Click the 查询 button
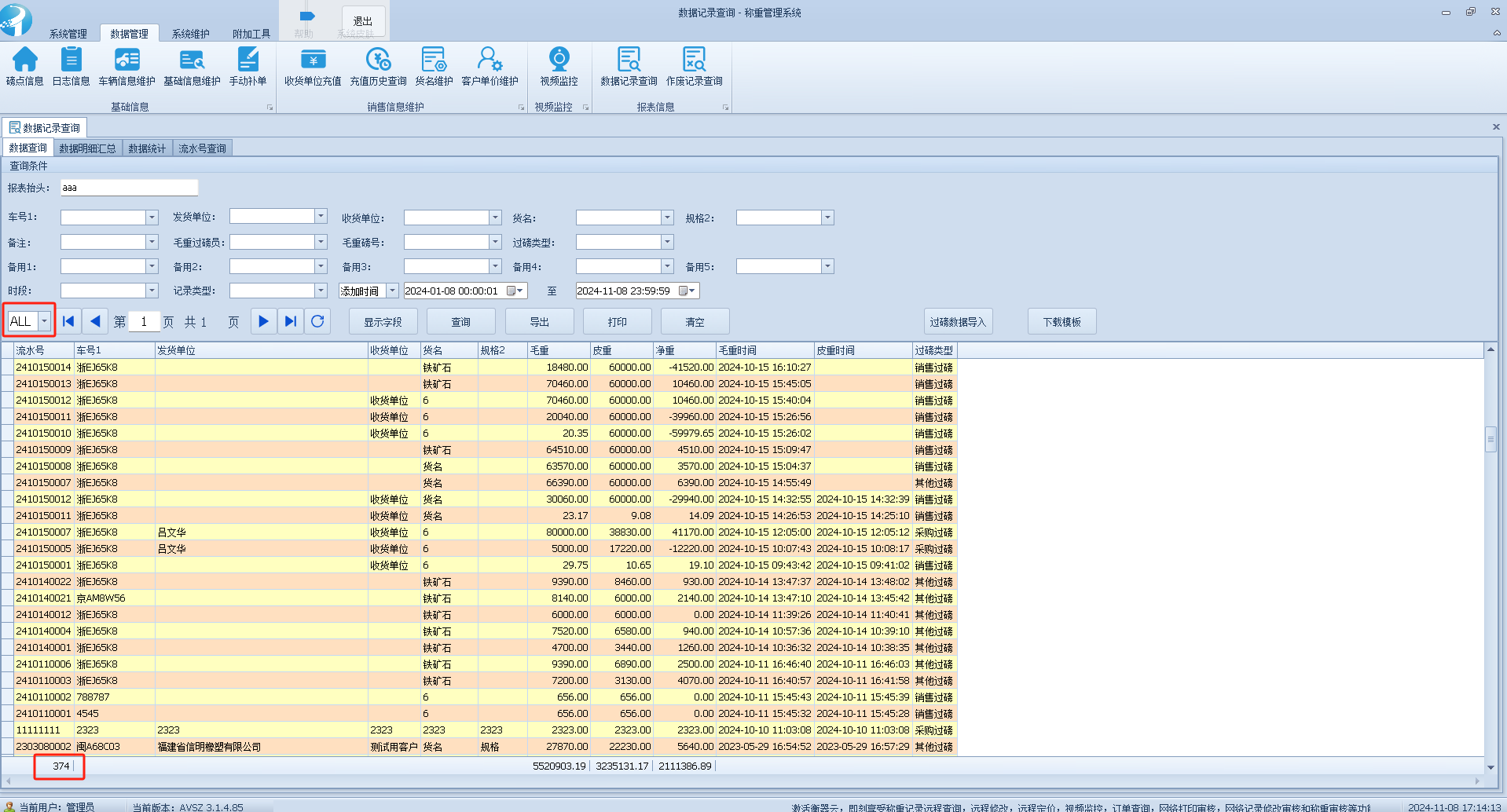Screen dimensions: 1507x812 461,322
